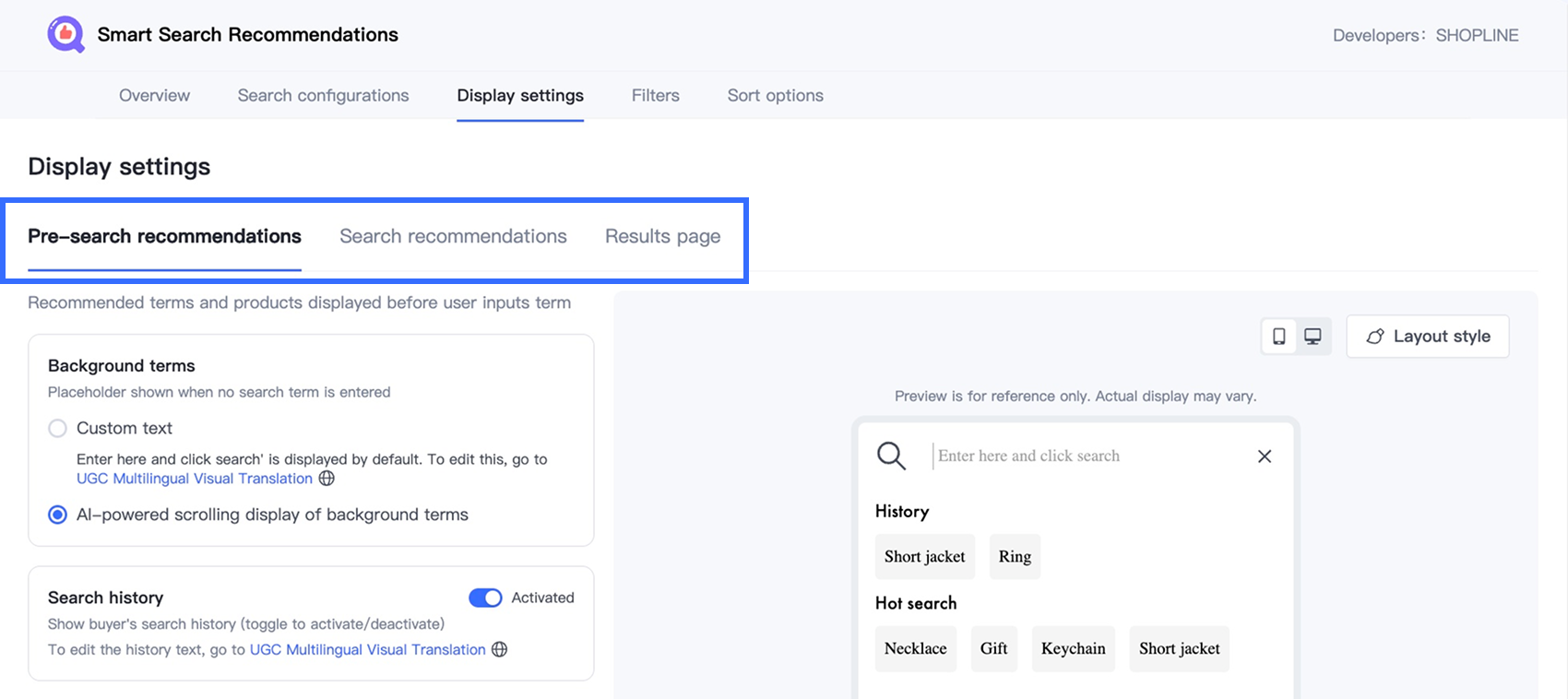This screenshot has height=699, width=1568.
Task: Click the magnifying glass search icon in preview
Action: [x=891, y=456]
